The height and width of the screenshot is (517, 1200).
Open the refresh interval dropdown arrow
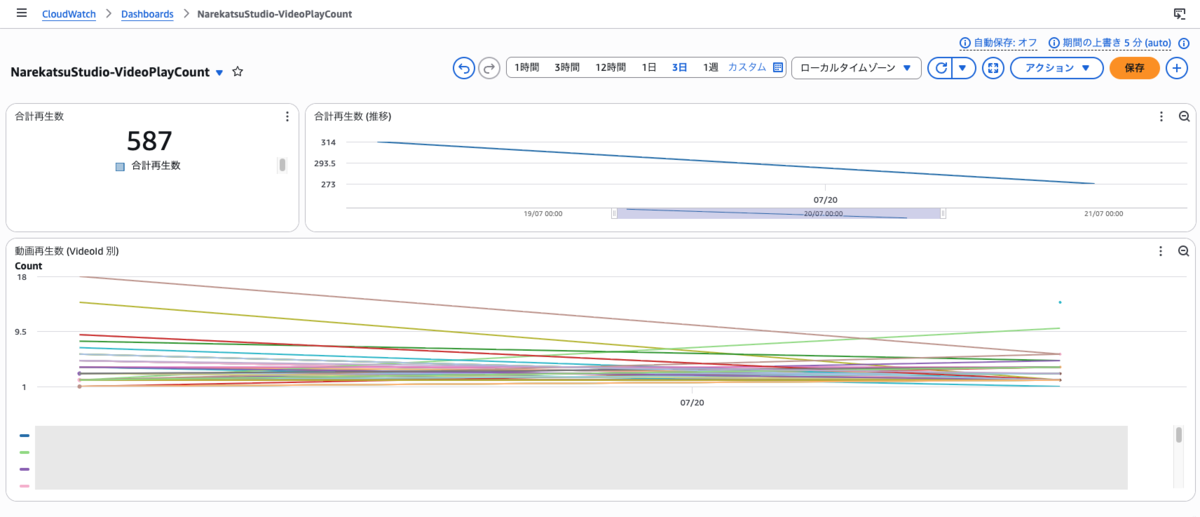pos(963,68)
